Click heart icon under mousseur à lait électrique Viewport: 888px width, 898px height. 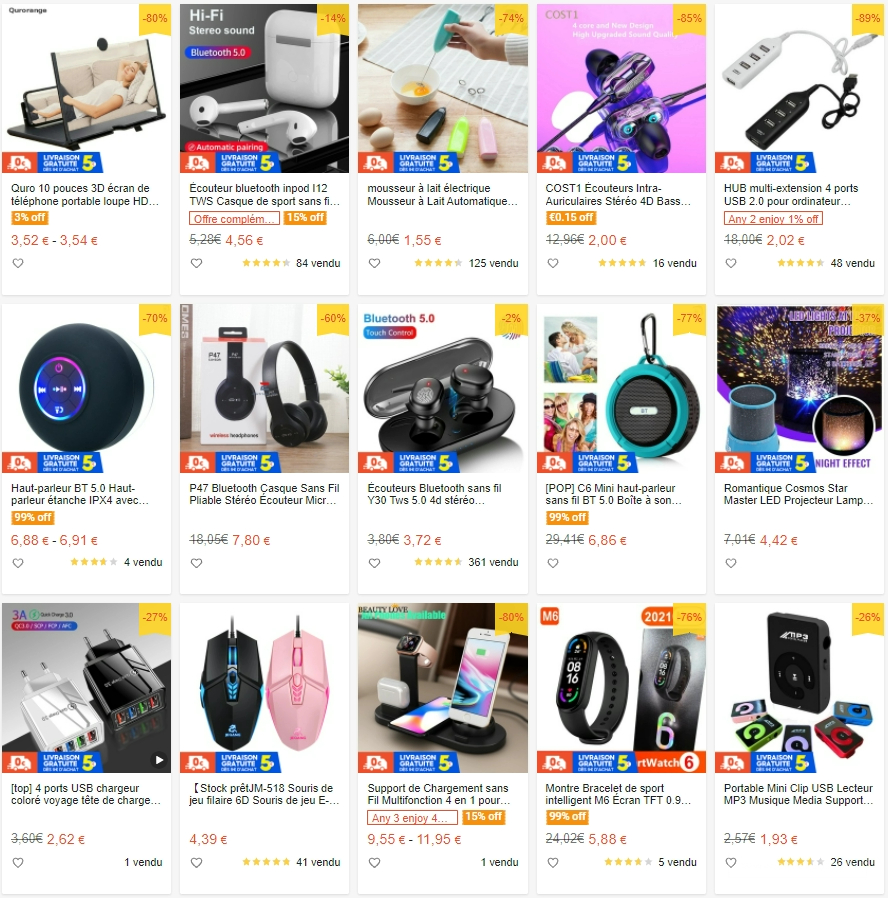tap(374, 263)
